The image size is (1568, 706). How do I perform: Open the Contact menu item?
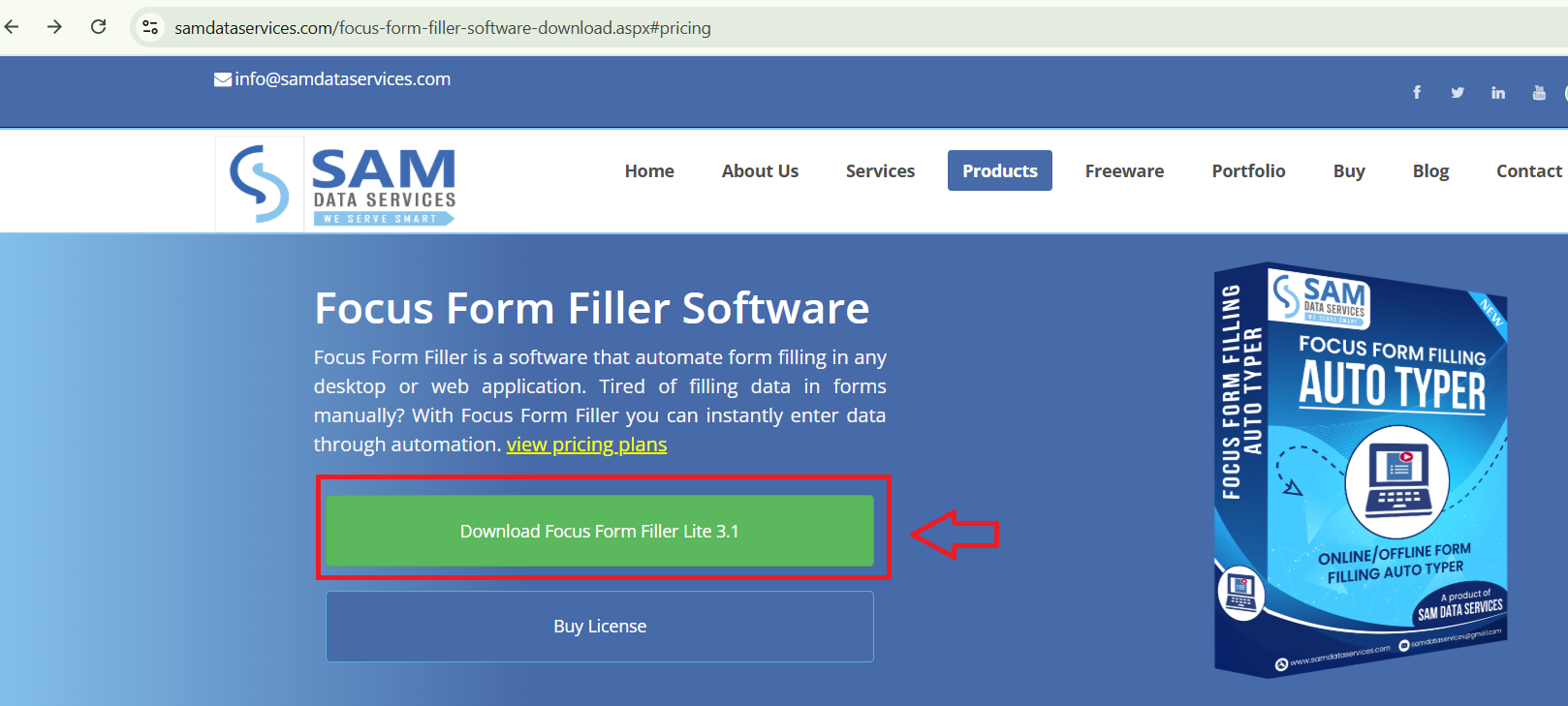[x=1528, y=170]
